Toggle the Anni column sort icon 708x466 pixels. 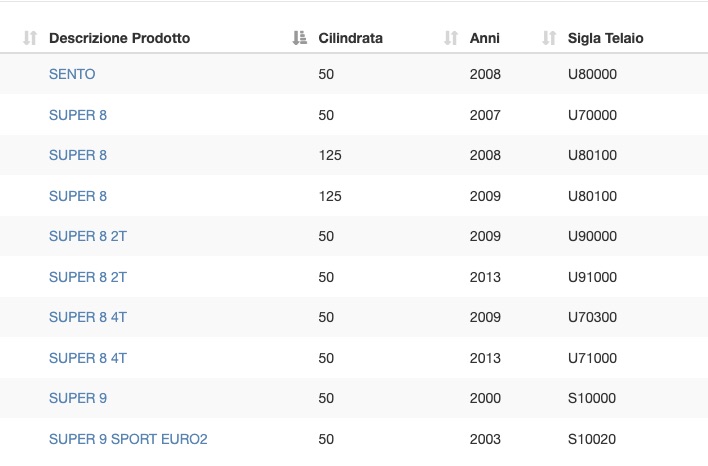451,38
